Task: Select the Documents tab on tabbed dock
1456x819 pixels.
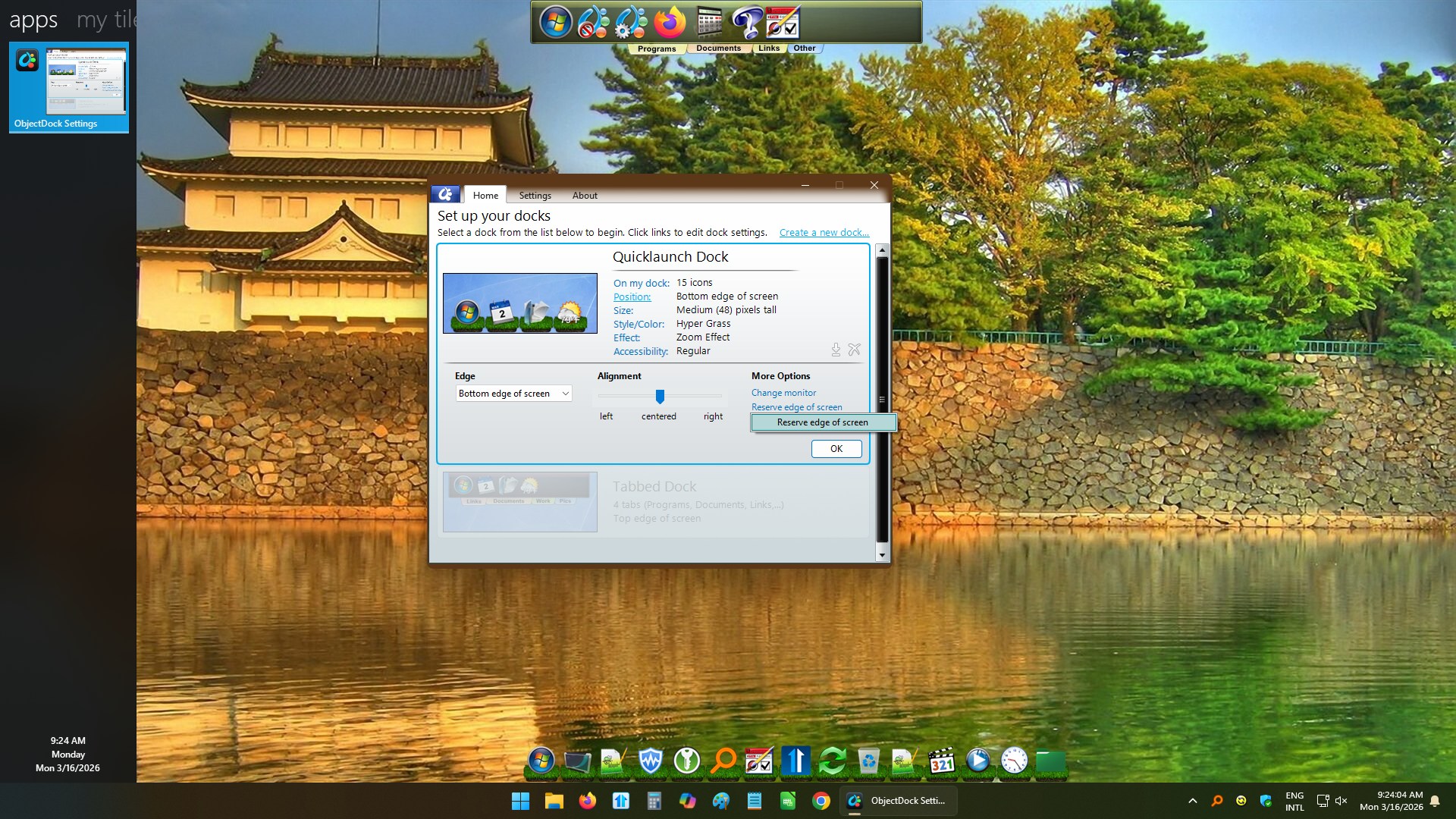Action: (718, 49)
